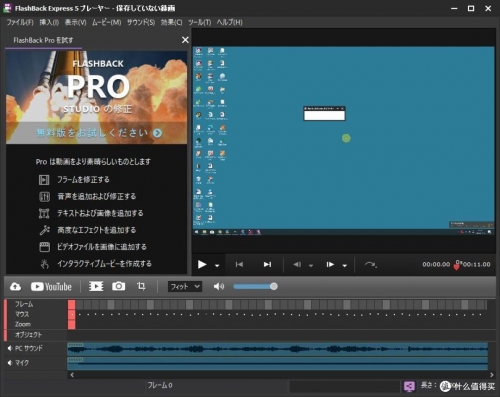
Task: Jump to the end of the movie
Action: point(267,265)
